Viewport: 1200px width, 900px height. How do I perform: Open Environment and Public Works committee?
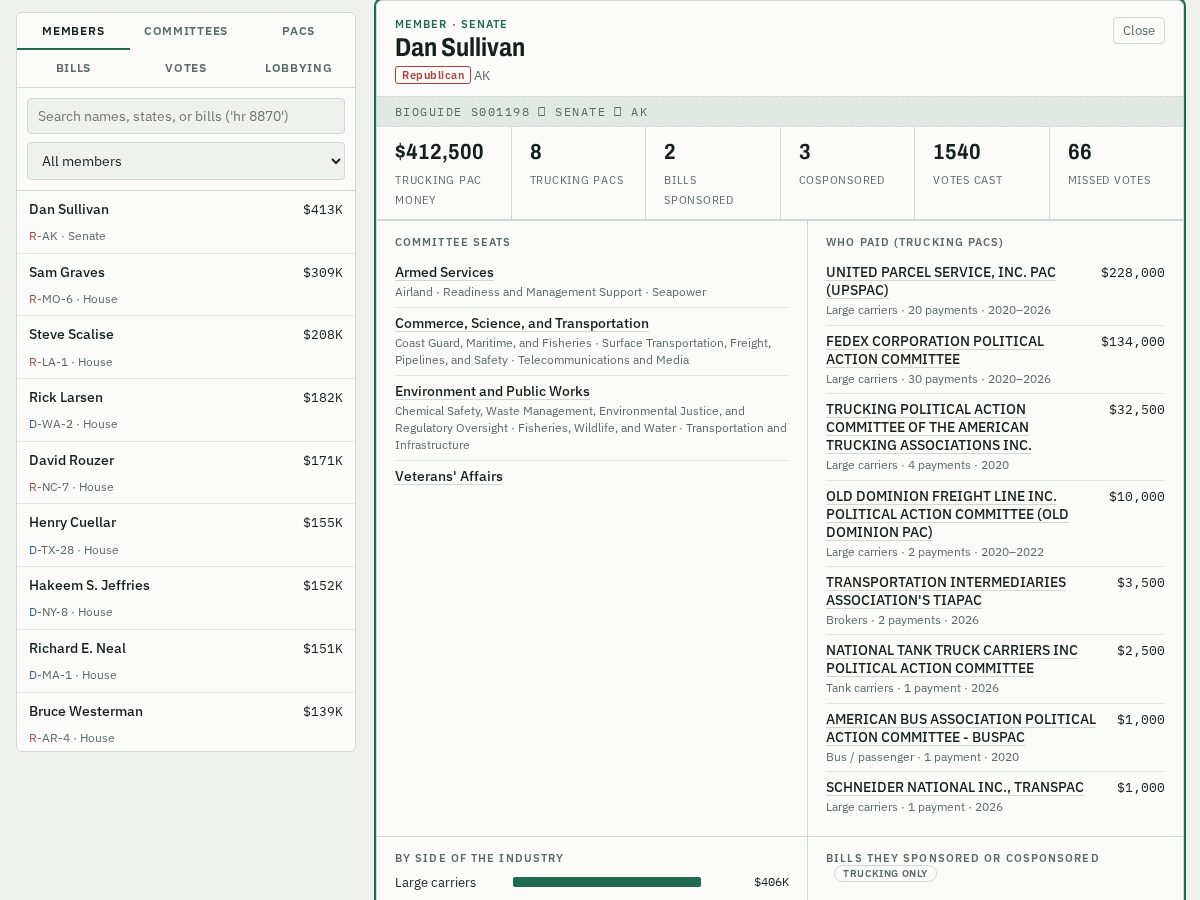[492, 391]
